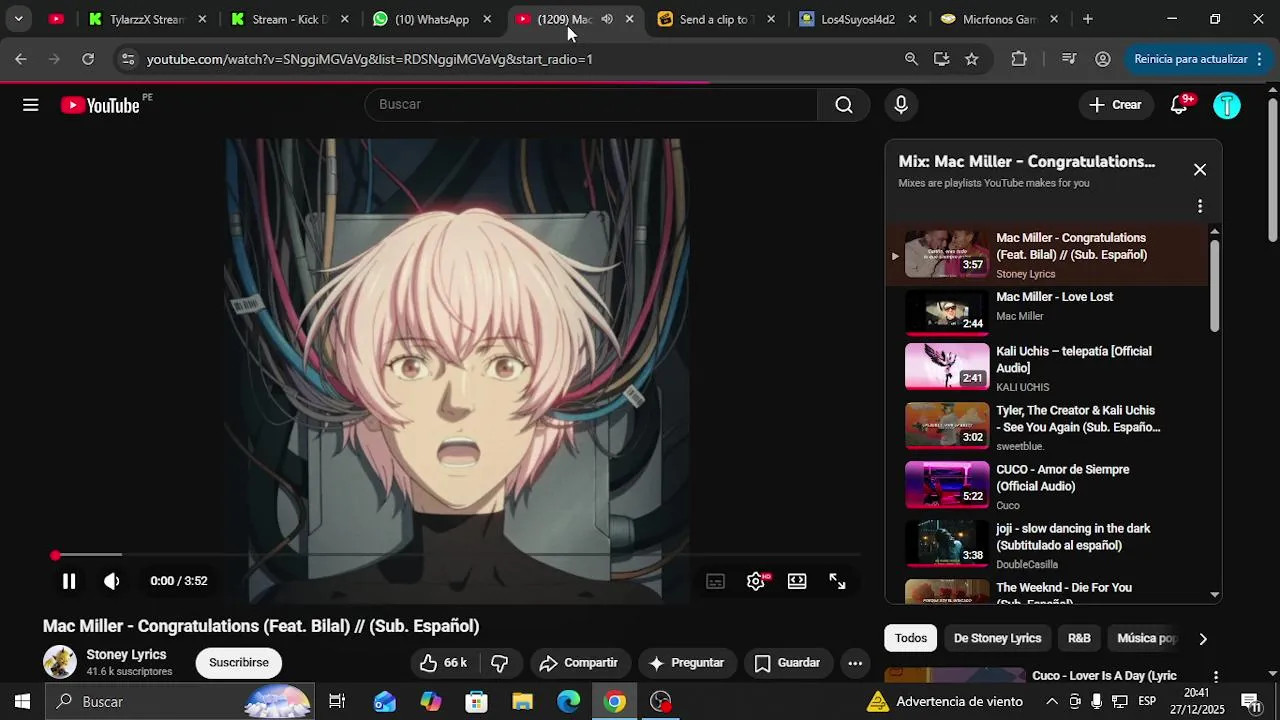Open Chrome tab search dropdown

[x=18, y=19]
